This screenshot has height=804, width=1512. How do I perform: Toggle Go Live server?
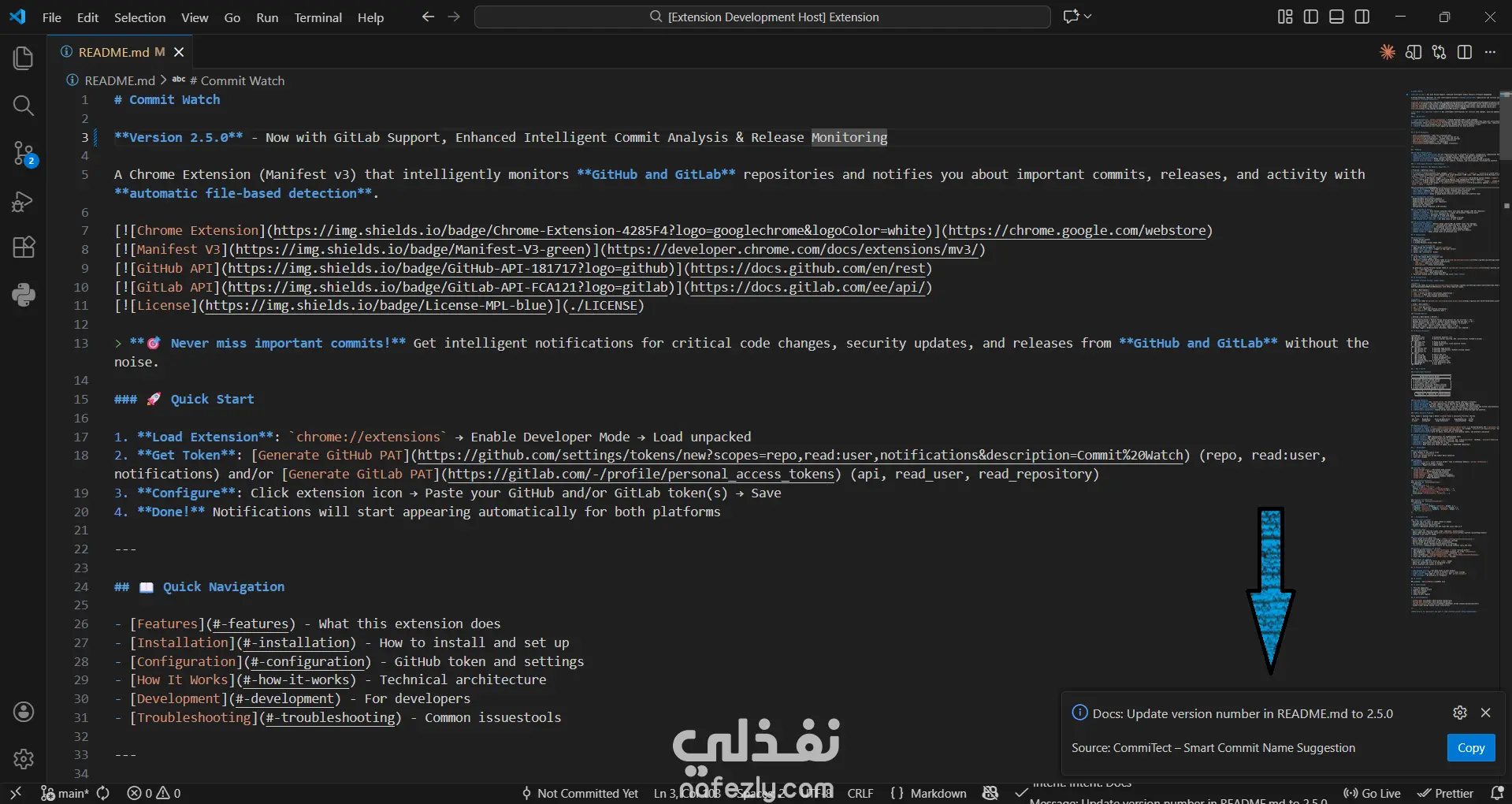[x=1372, y=793]
